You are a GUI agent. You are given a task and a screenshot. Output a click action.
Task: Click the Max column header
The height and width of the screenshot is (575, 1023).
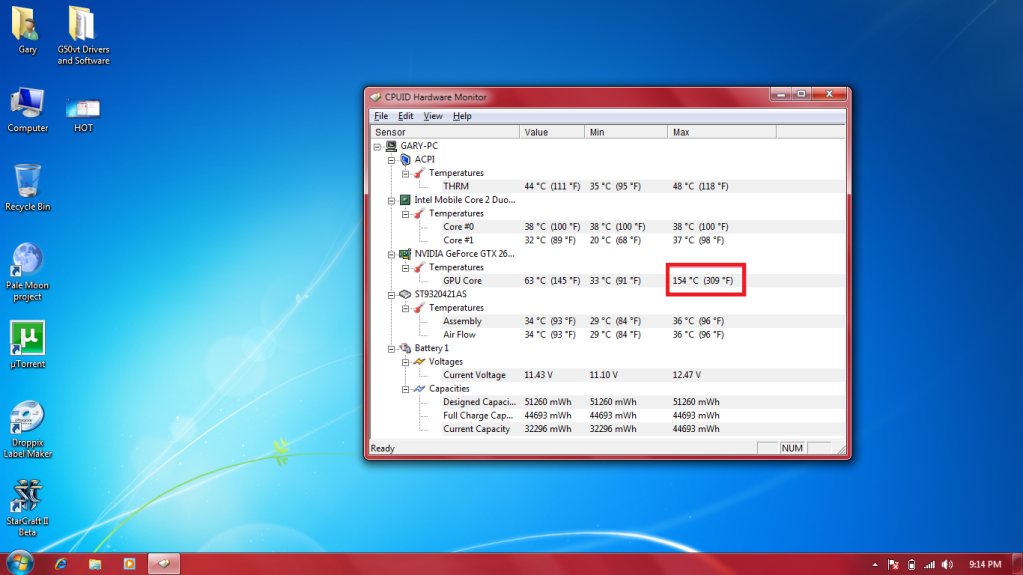pos(722,132)
